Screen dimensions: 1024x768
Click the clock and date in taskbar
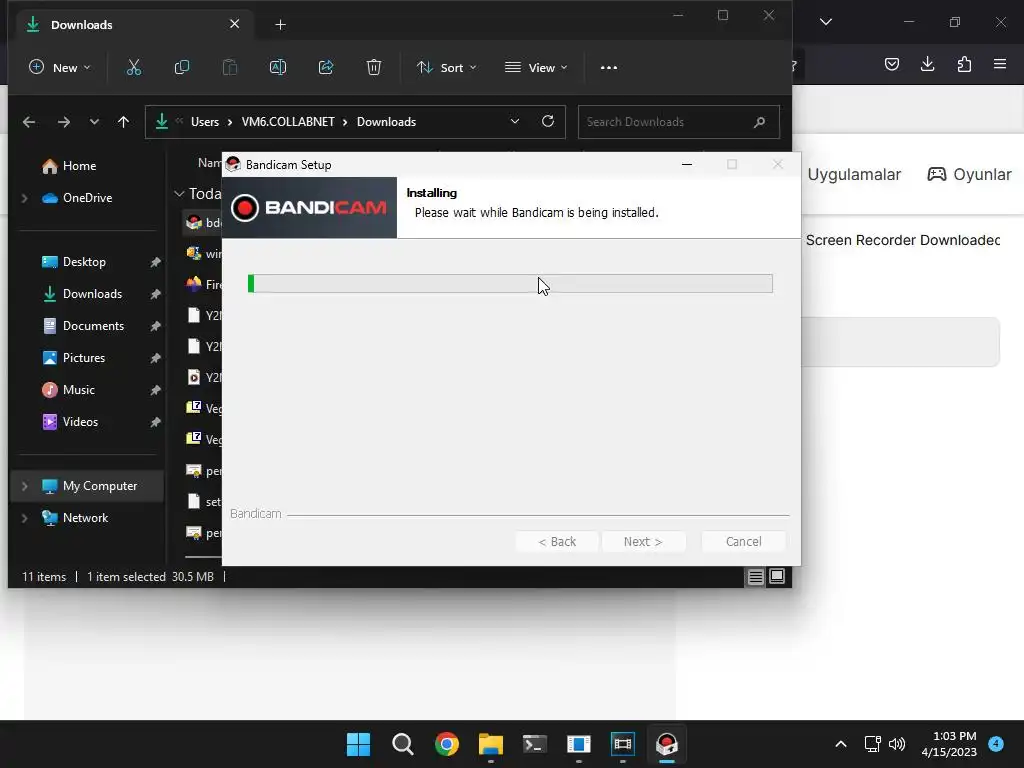(x=949, y=744)
